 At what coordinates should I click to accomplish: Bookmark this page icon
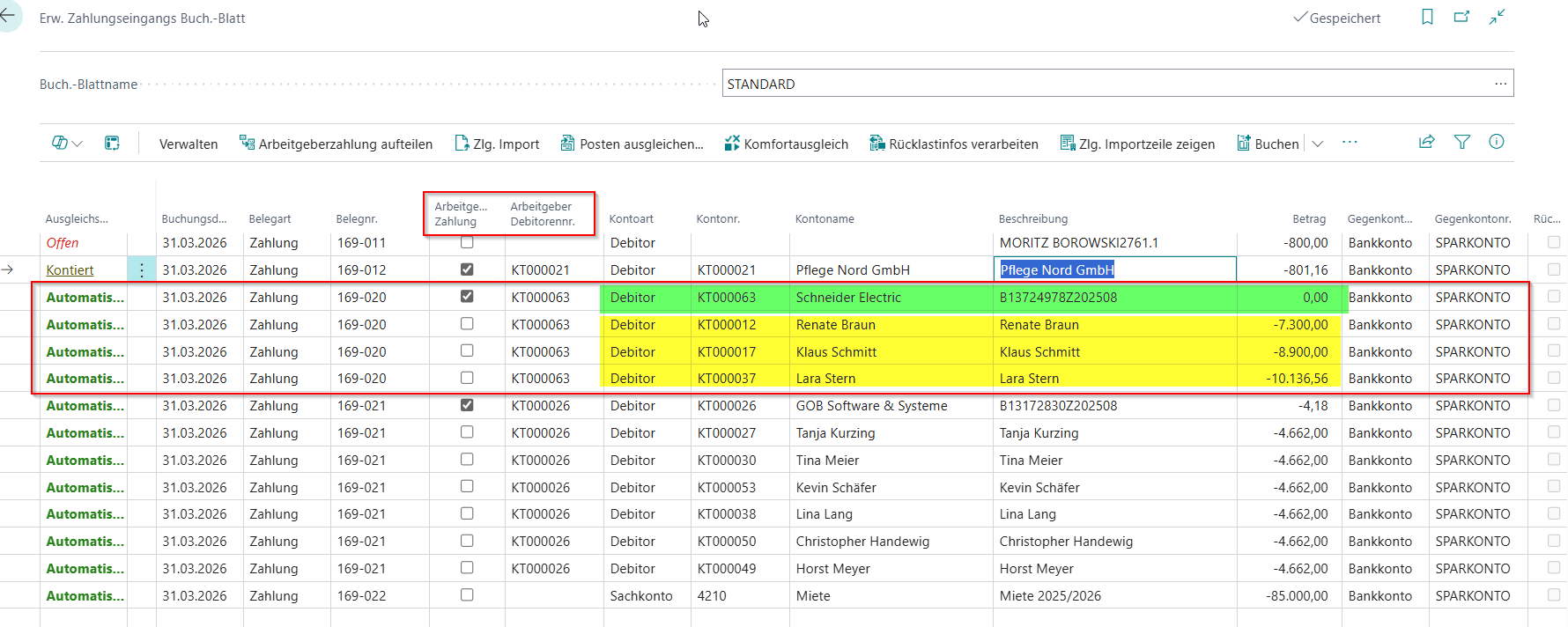[x=1427, y=17]
